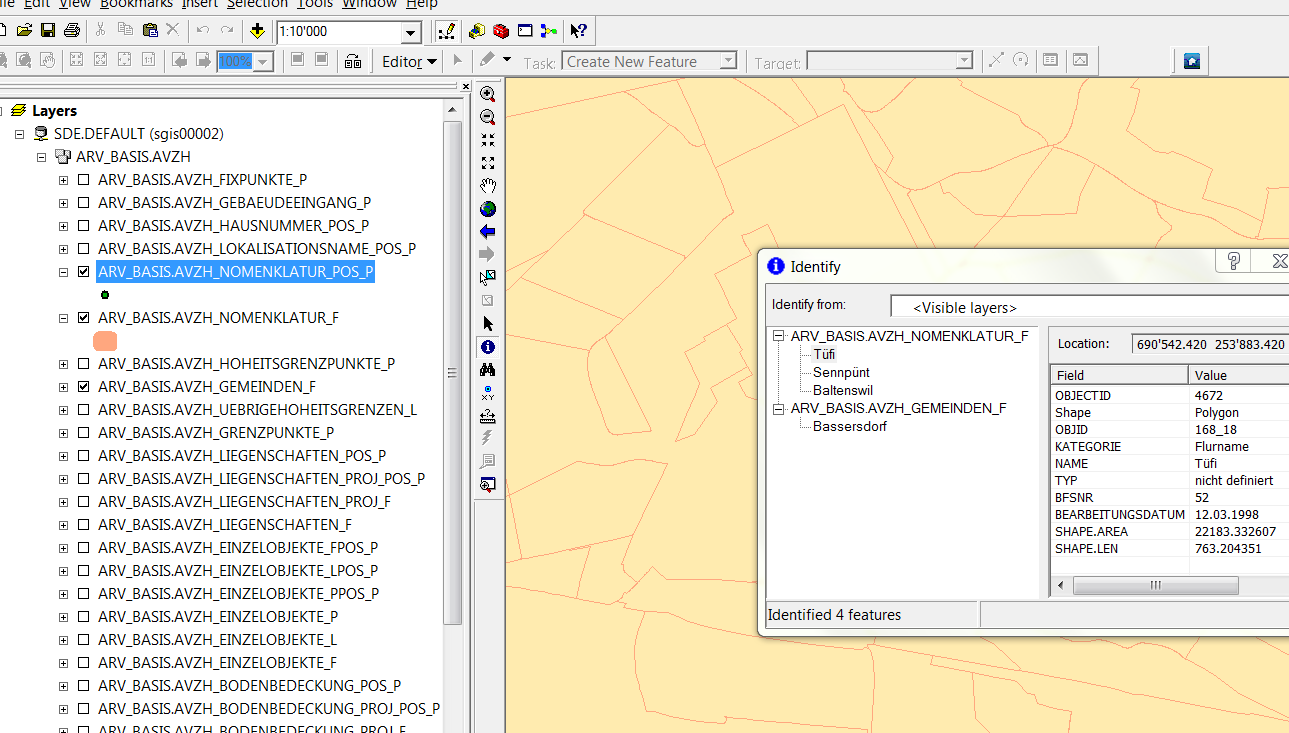Uncheck the AVZH_GEMEINDEN_F layer
This screenshot has height=733, width=1289.
[84, 386]
